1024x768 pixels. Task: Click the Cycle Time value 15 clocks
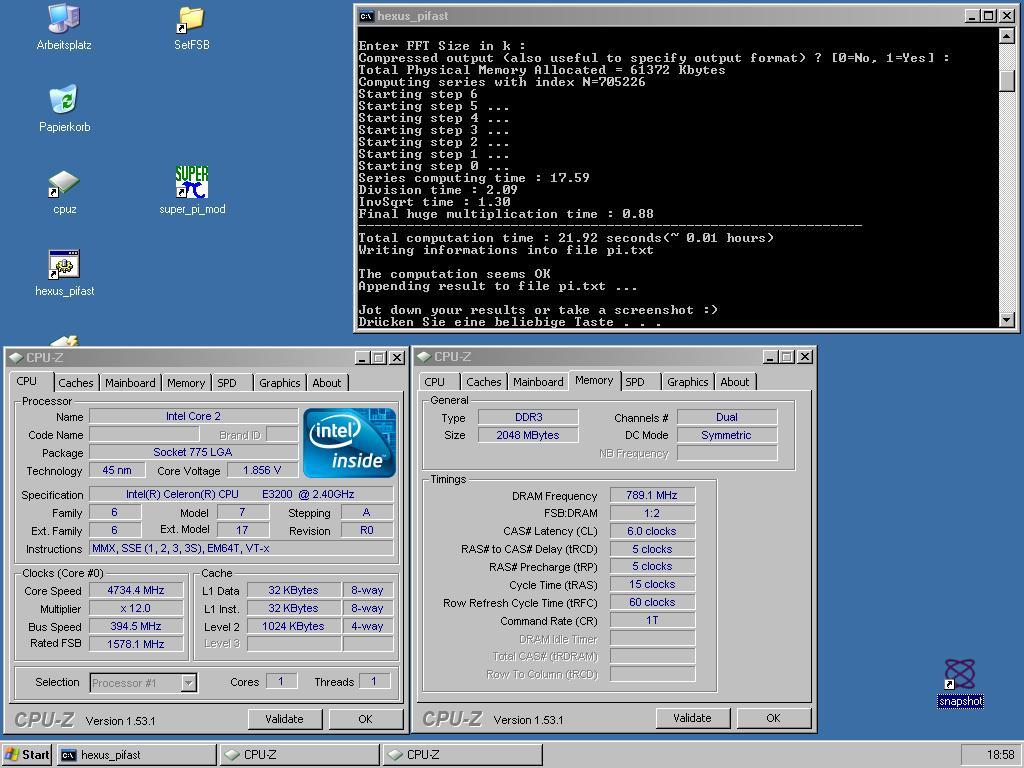[x=652, y=584]
